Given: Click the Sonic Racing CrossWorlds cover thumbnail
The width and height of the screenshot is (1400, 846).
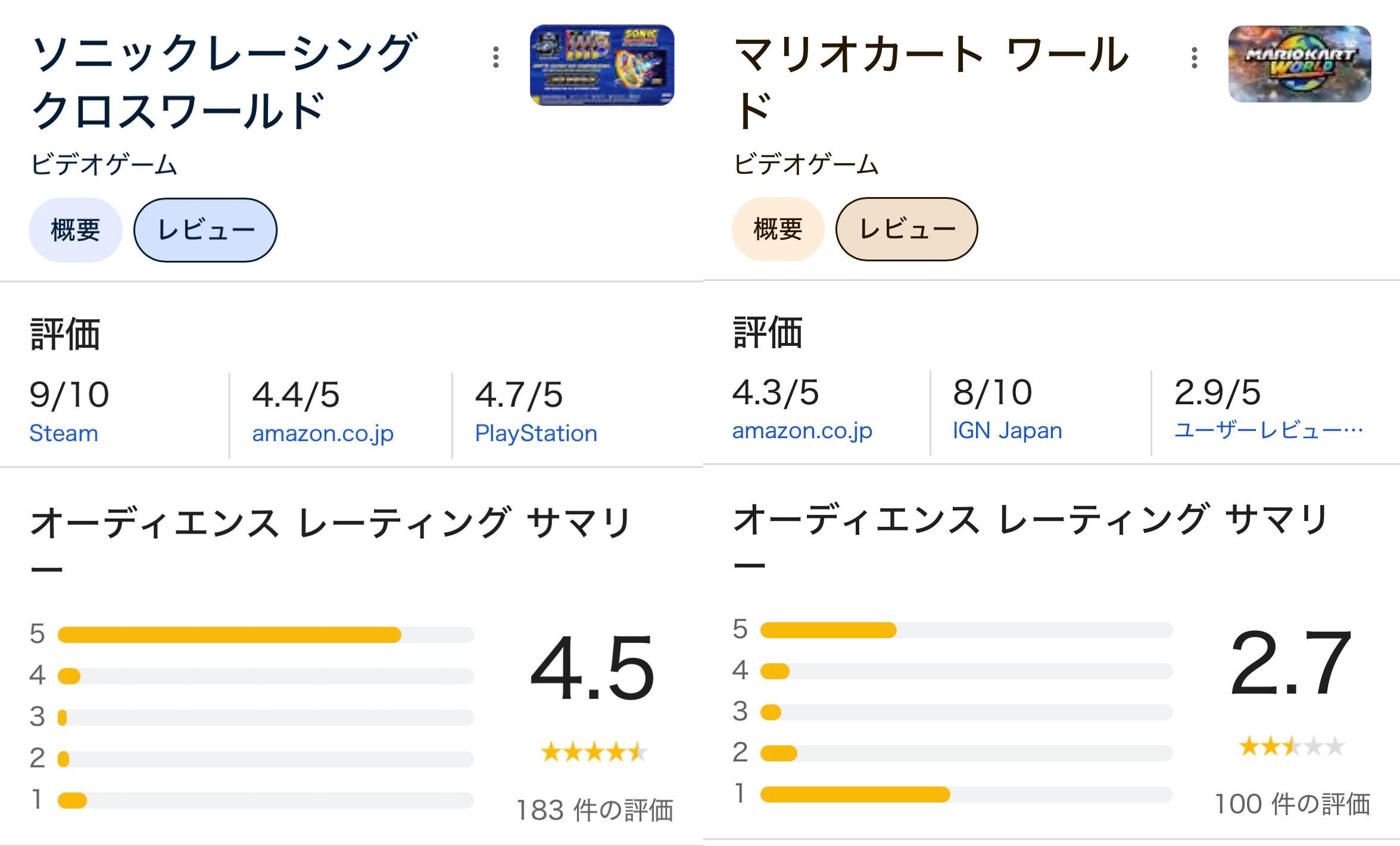Looking at the screenshot, I should click(601, 65).
